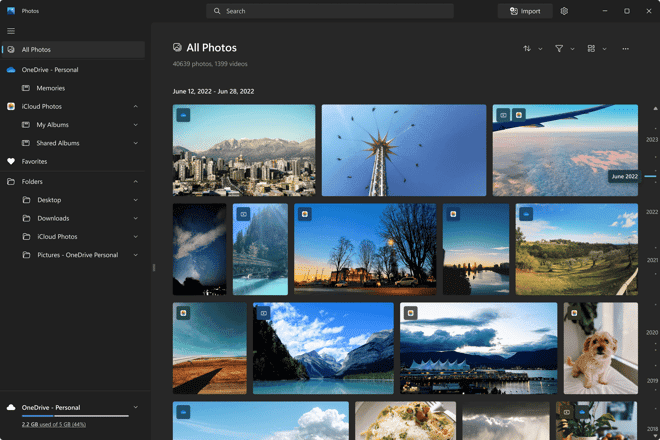The image size is (660, 440).
Task: Toggle the hamburger navigation menu
Action: click(x=11, y=30)
